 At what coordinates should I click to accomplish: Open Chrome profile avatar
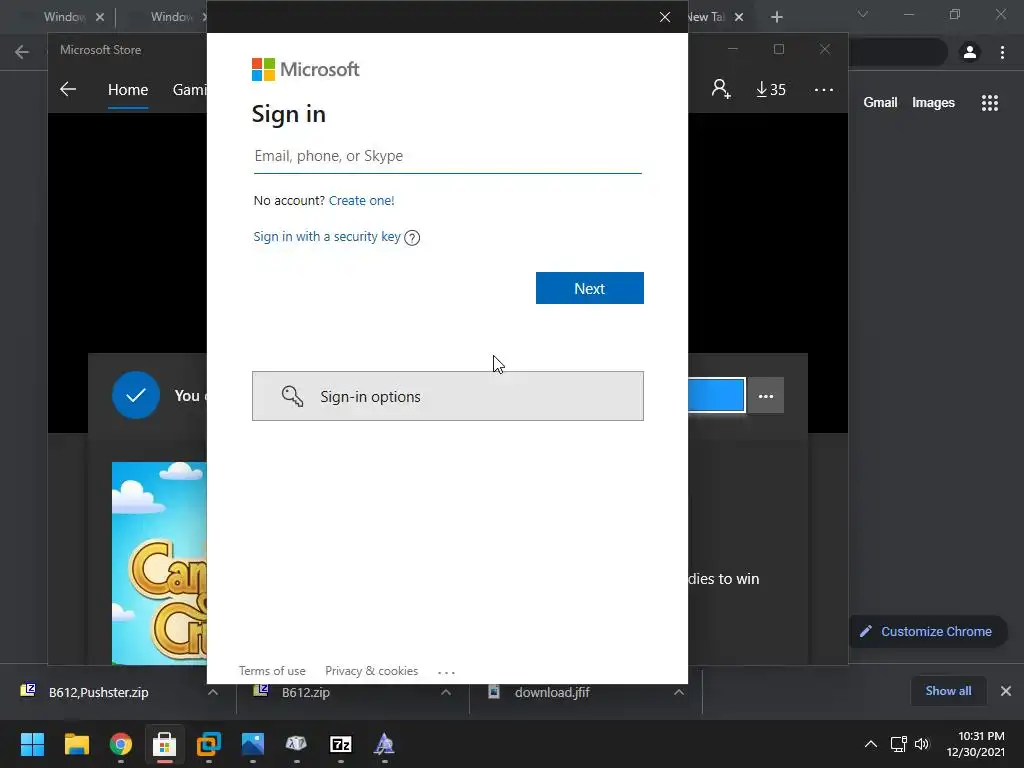970,52
